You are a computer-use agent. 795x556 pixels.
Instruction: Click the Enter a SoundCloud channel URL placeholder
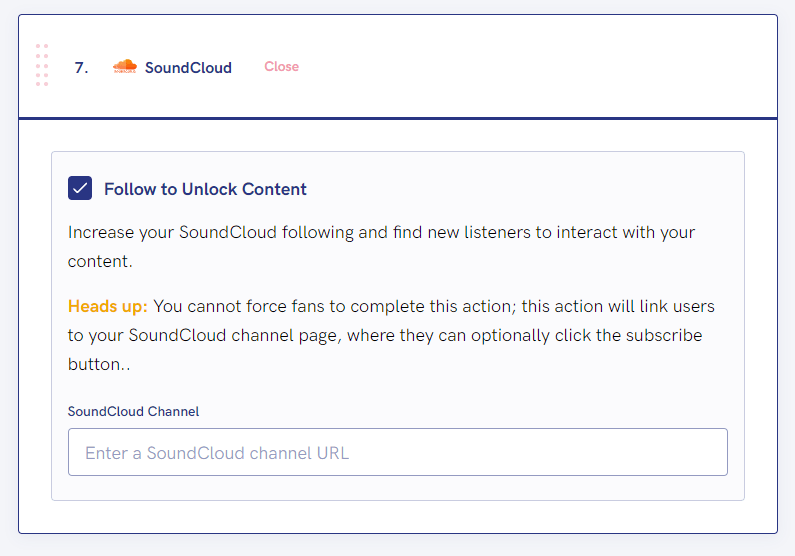[217, 453]
